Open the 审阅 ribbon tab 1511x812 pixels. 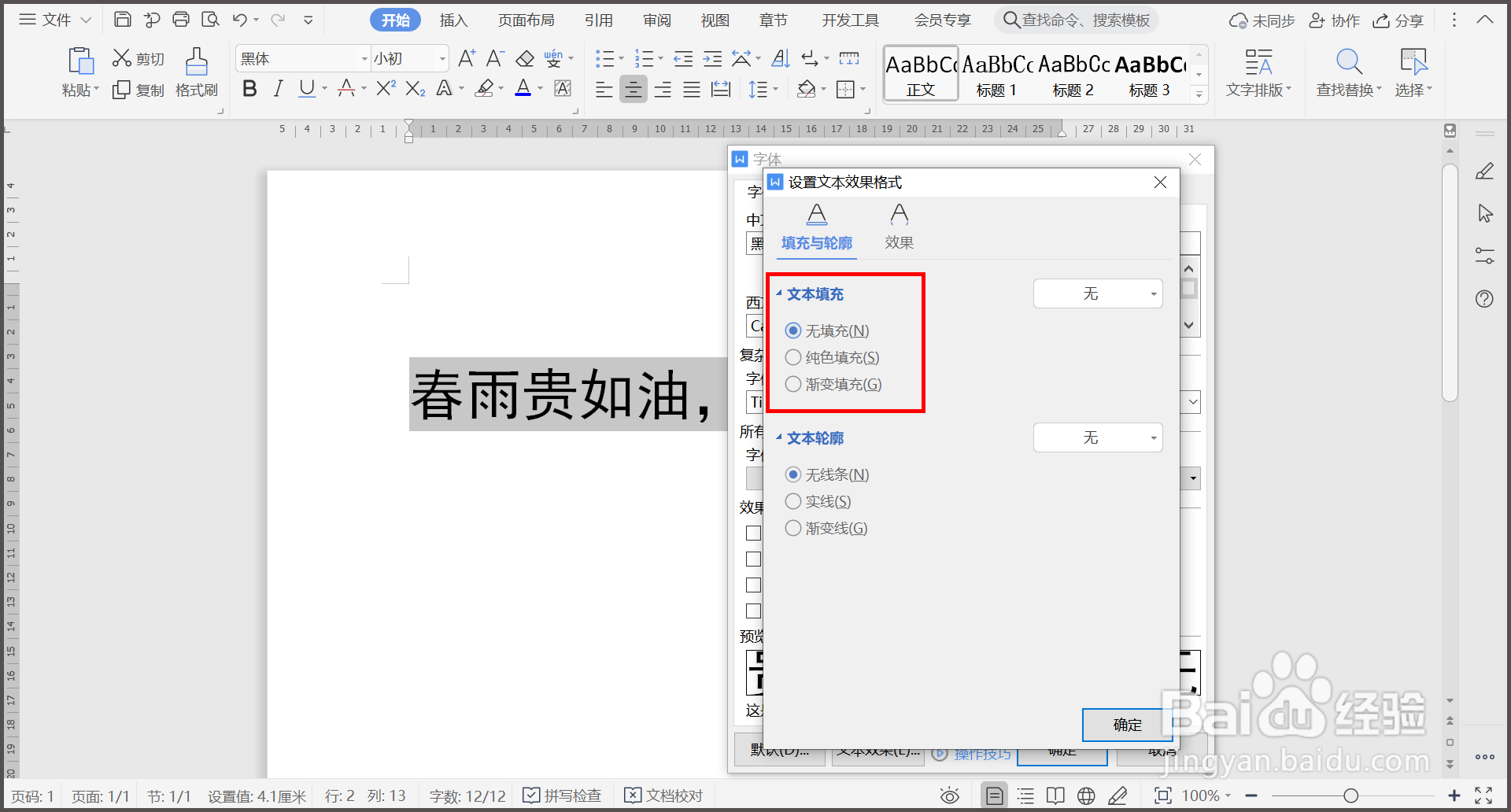[x=656, y=20]
